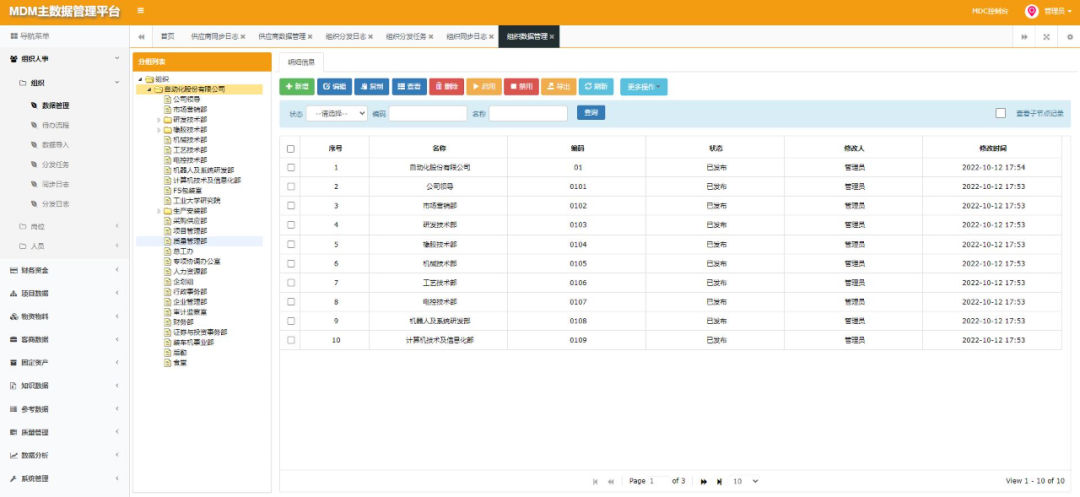
Task: Click the green 新增 button
Action: click(297, 87)
